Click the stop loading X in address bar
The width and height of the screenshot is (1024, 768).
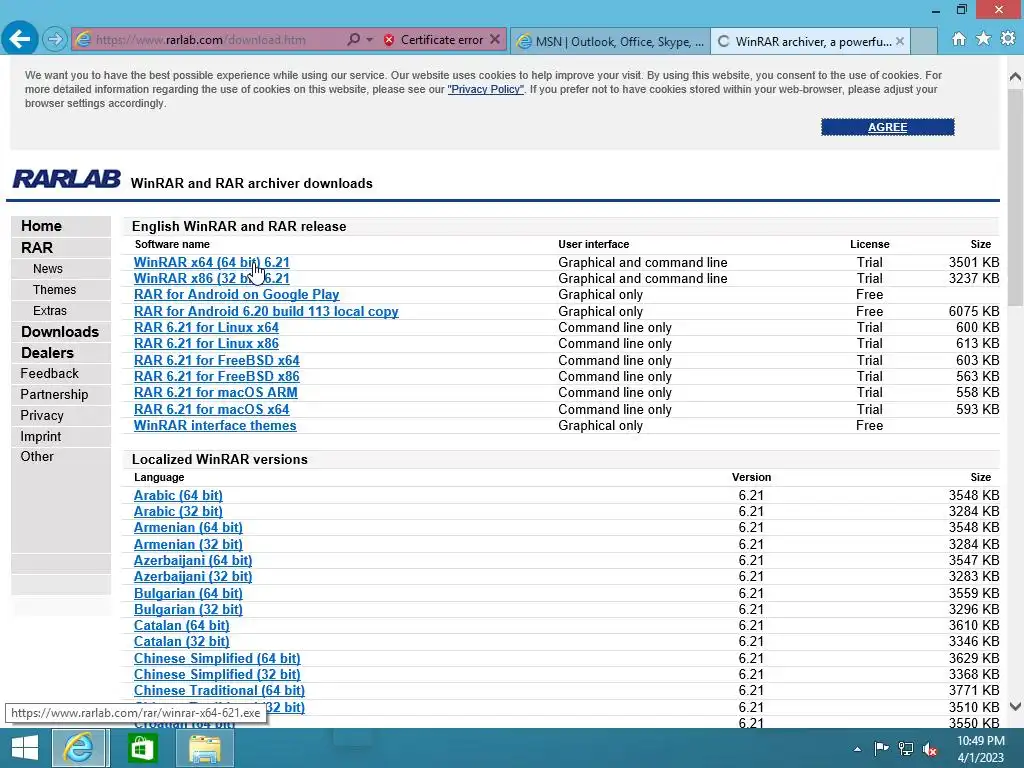pos(495,40)
